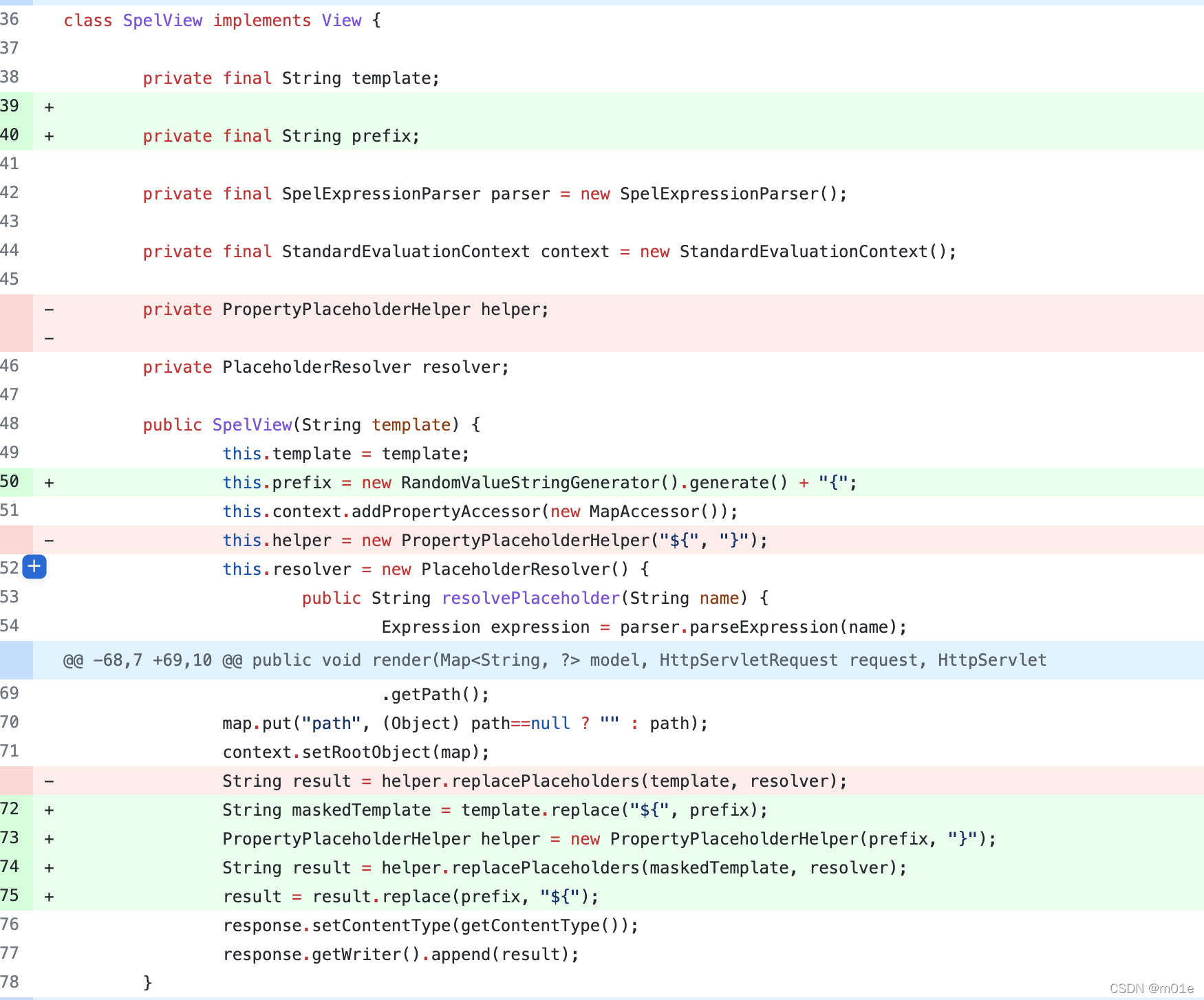This screenshot has width=1204, height=1000.
Task: Click added line number 72
Action: click(10, 809)
